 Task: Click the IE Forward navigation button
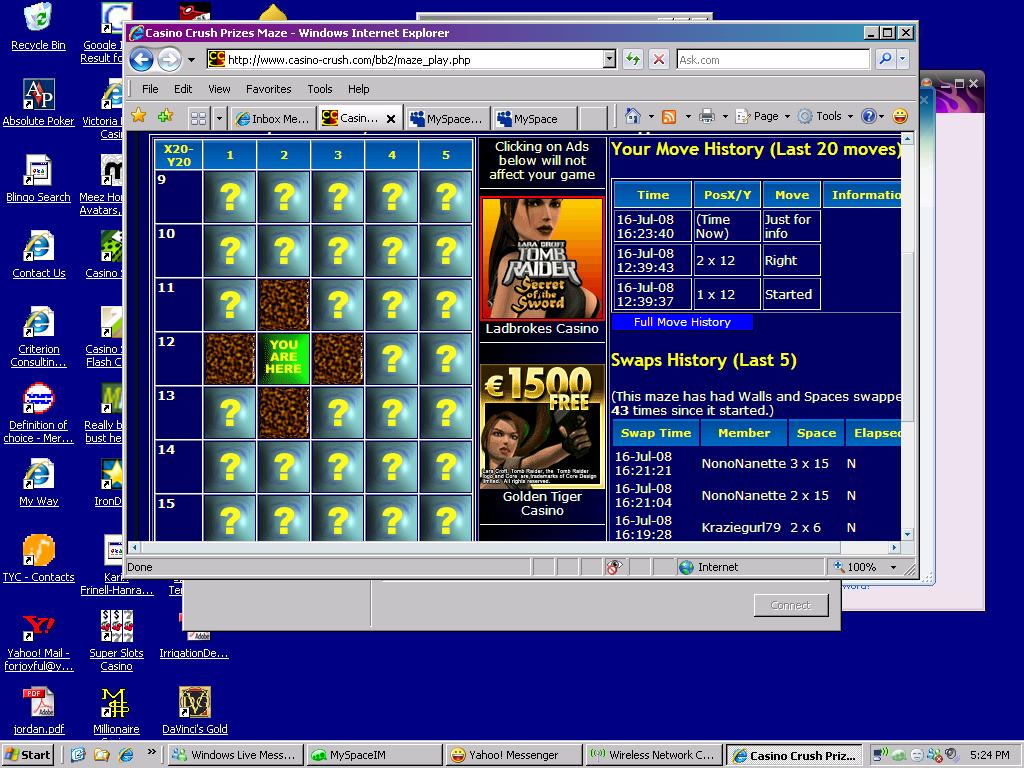170,60
